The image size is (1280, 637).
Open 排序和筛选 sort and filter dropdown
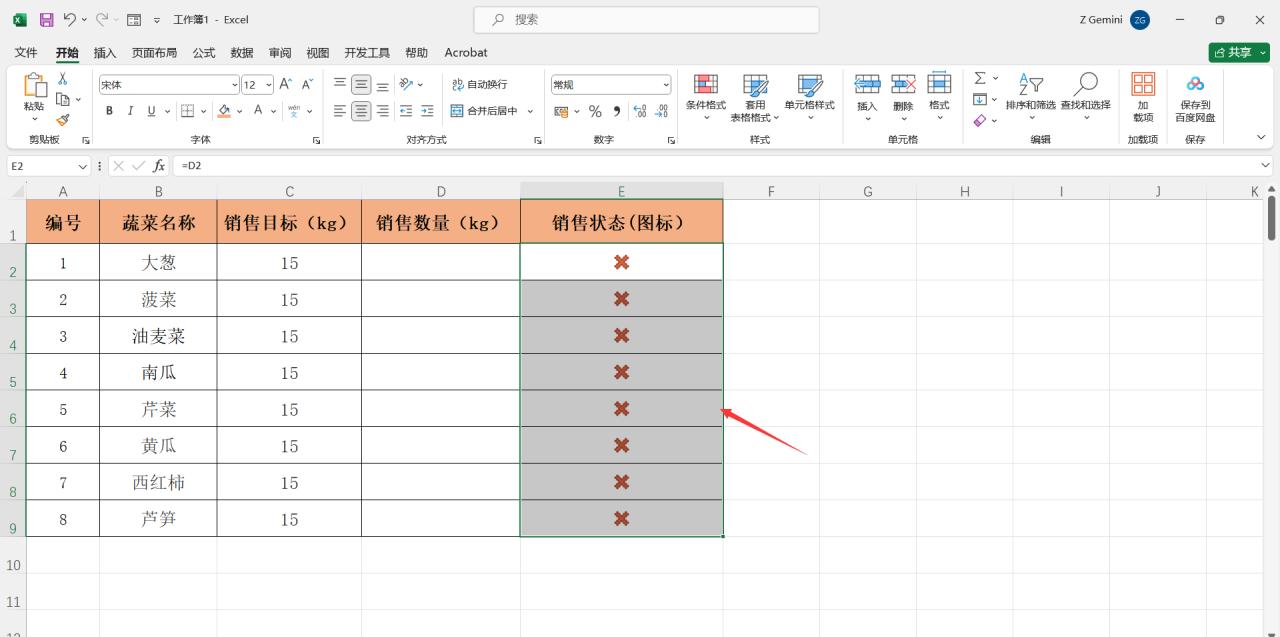(x=1031, y=97)
